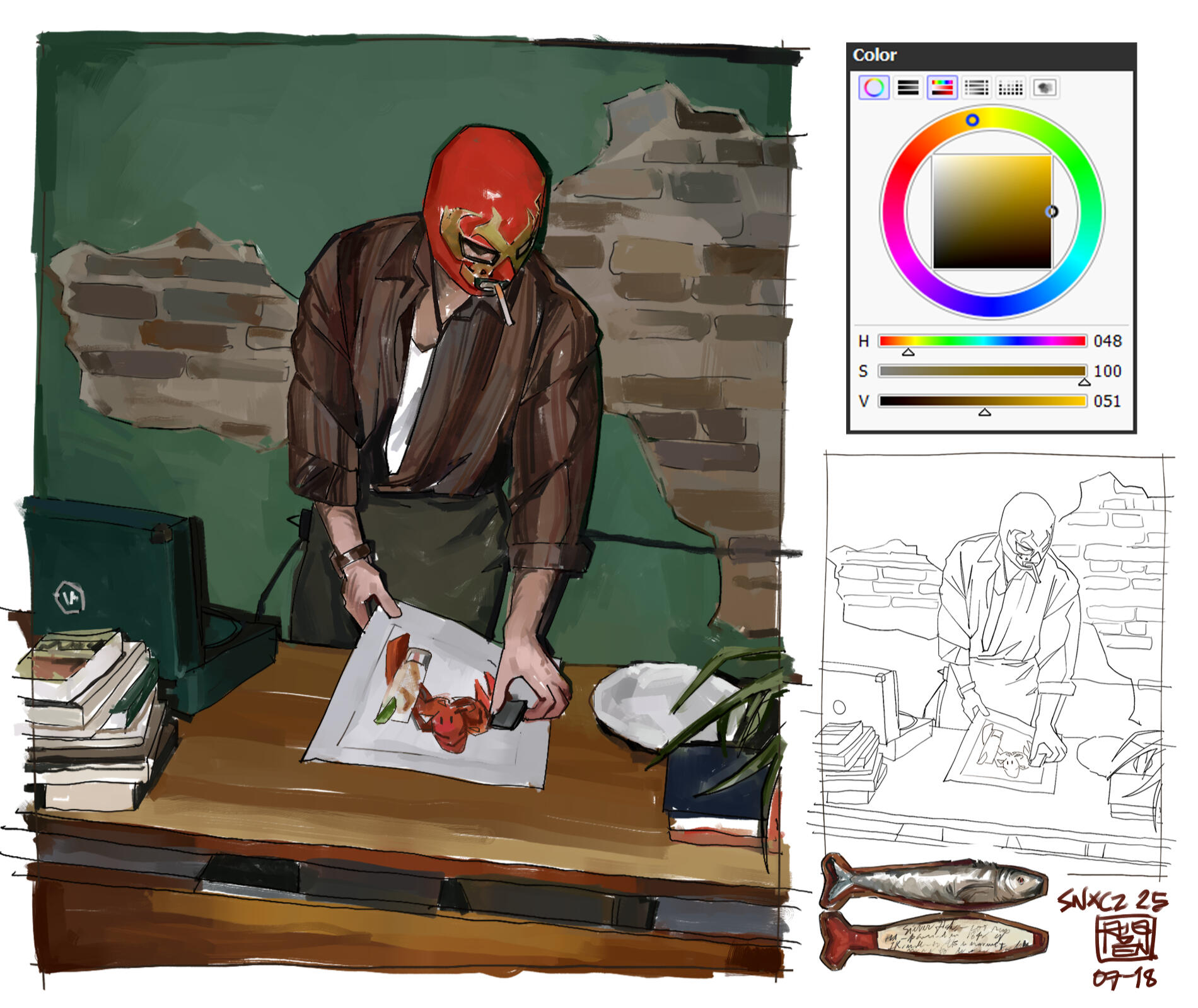Click the hue ring's blue circular handle
Image resolution: width=1198 pixels, height=1008 pixels.
point(972,120)
